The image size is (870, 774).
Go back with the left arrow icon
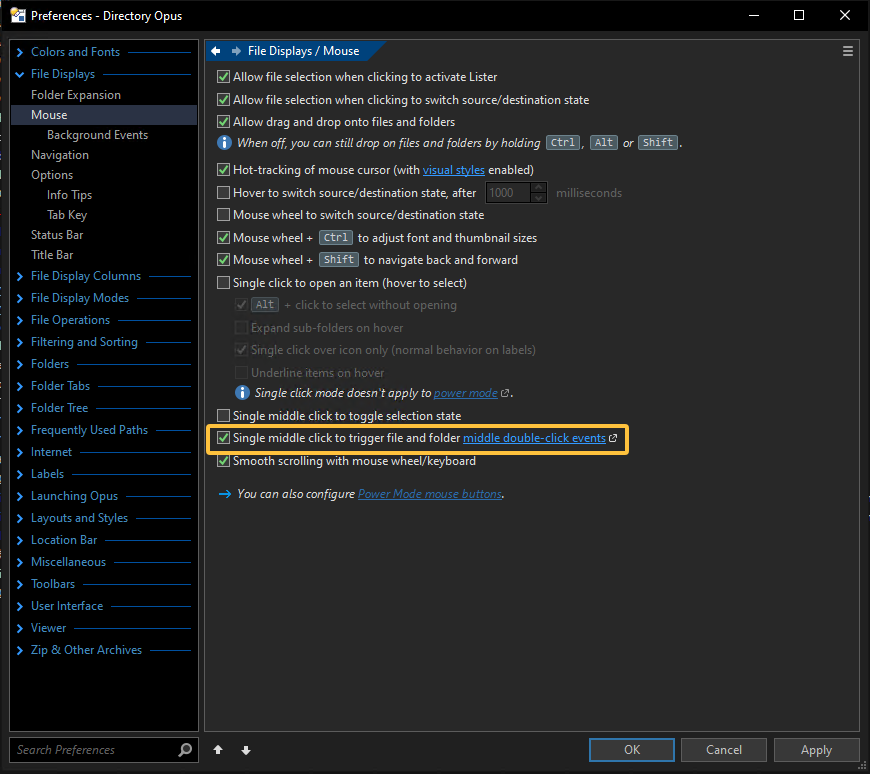(216, 51)
